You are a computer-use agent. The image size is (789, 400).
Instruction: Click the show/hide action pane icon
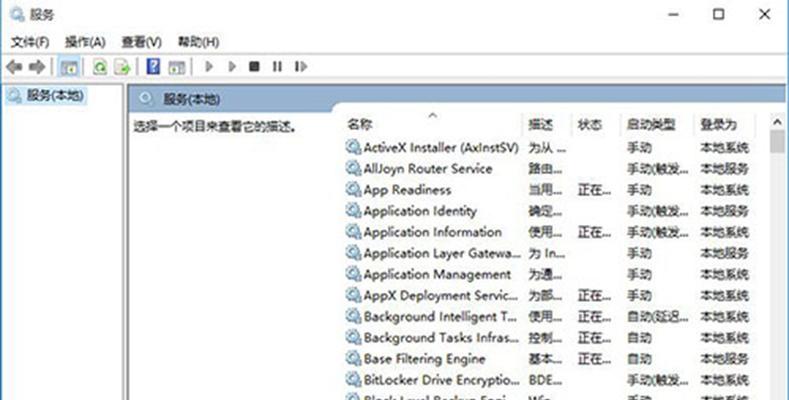click(x=177, y=67)
